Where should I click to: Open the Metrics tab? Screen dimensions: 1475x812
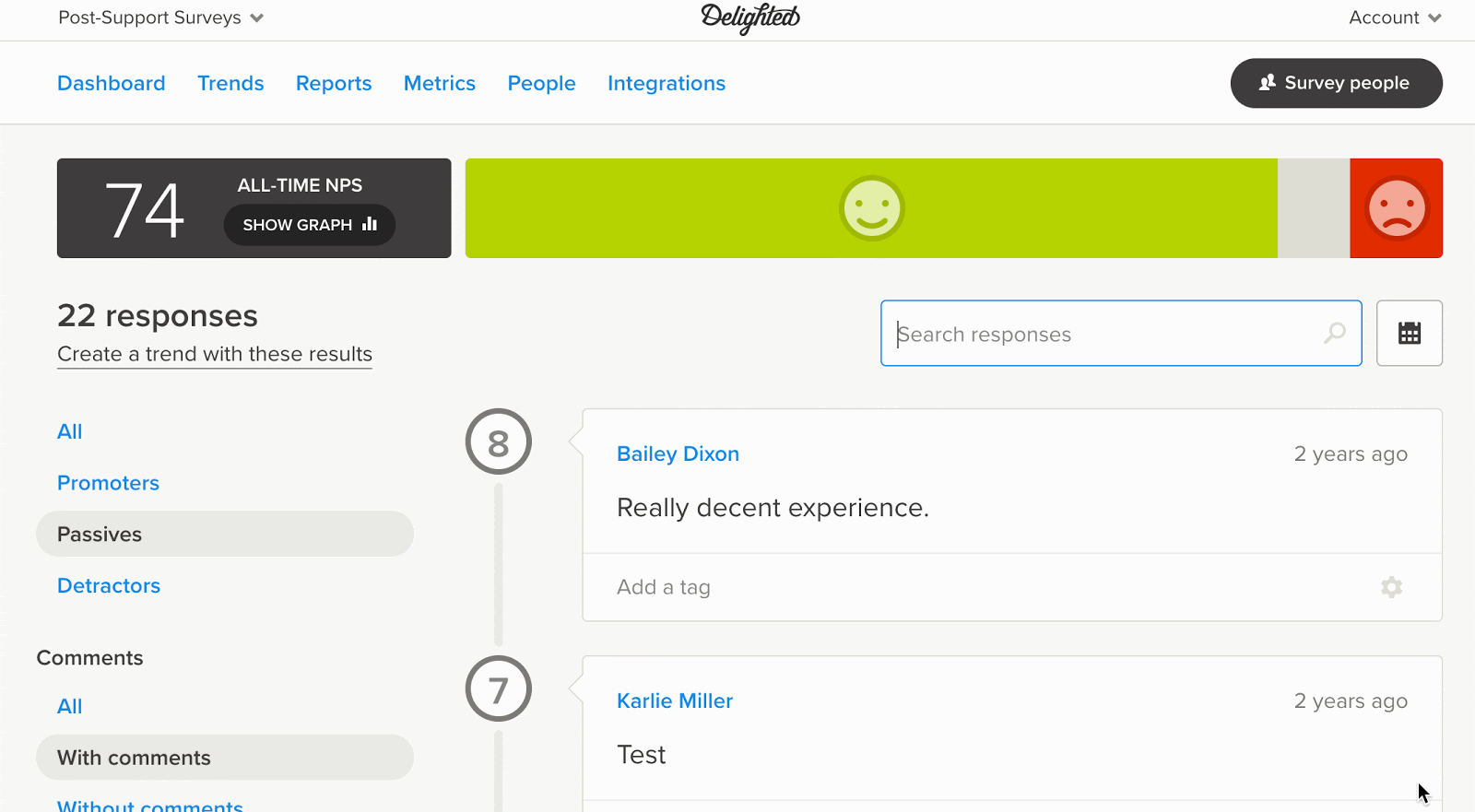(440, 83)
